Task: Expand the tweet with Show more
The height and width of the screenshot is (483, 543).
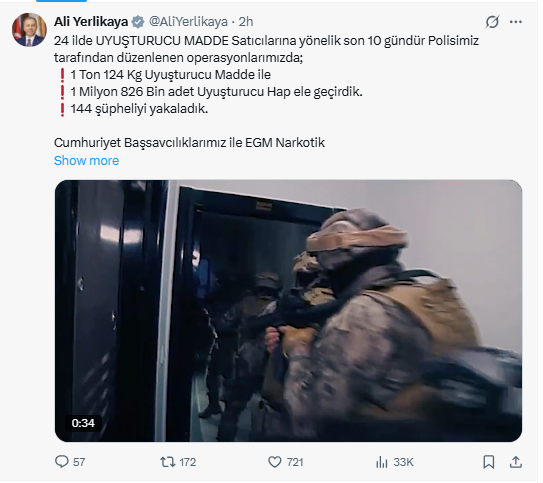Action: coord(87,161)
